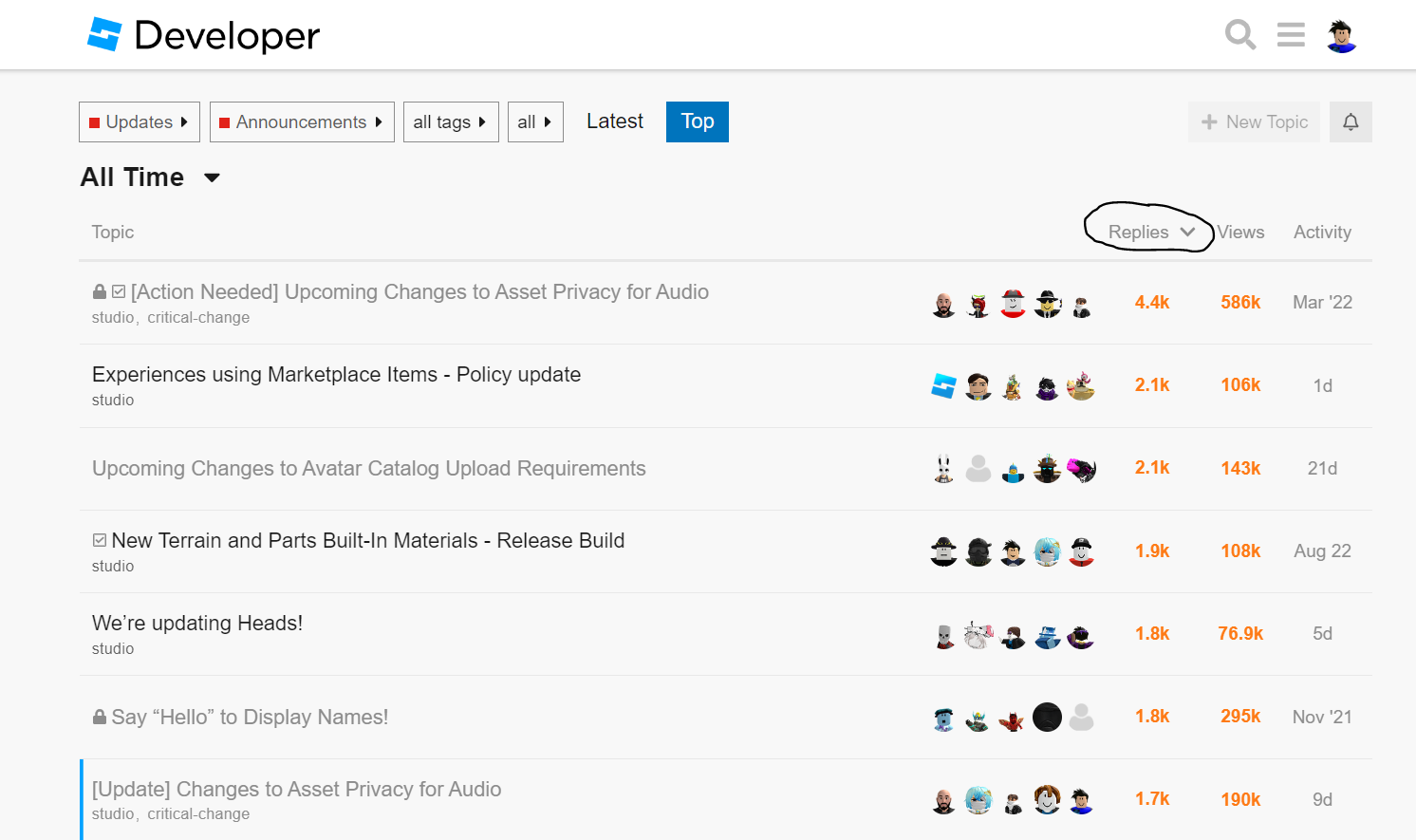The width and height of the screenshot is (1416, 840).
Task: Click studio tag under We're updating Heads
Action: coord(113,649)
